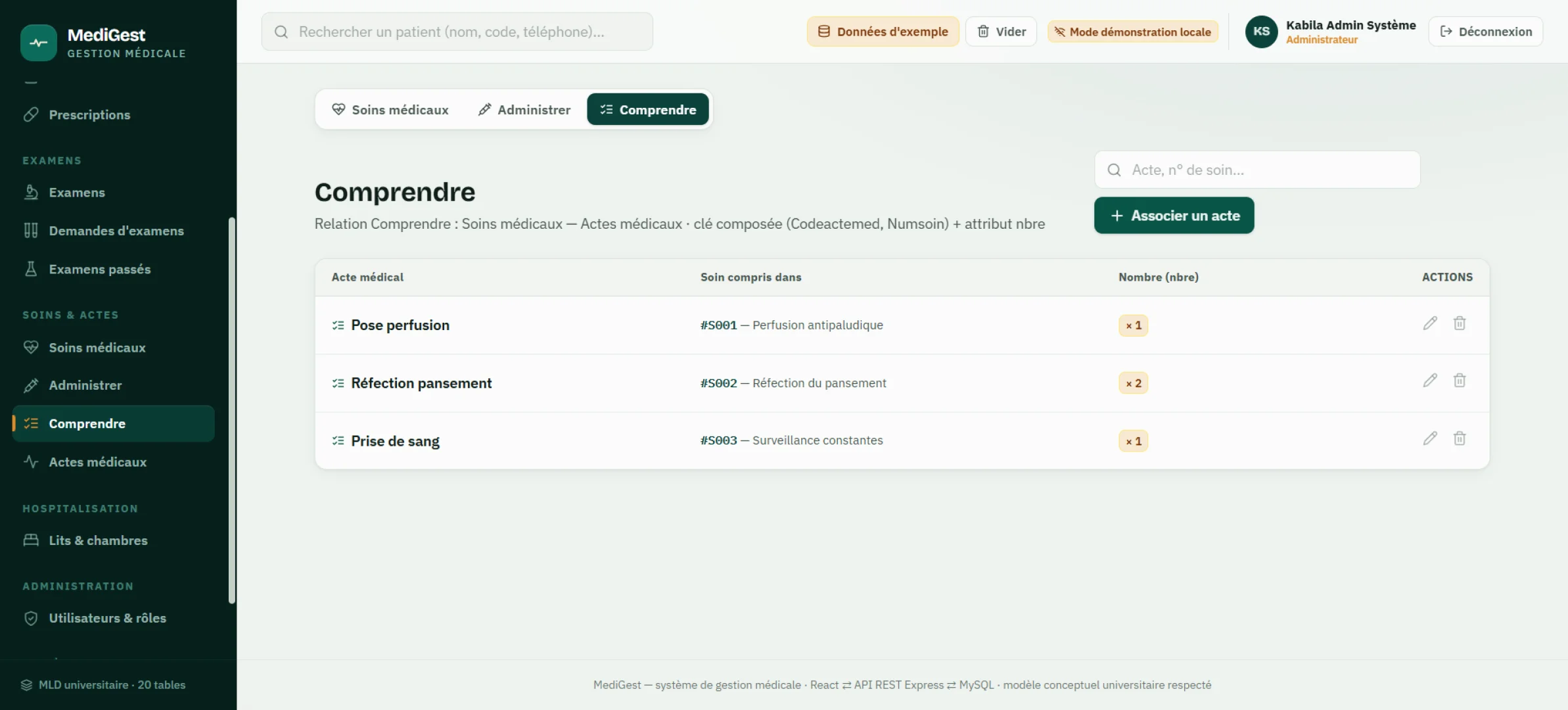Click the KS user avatar
1568x710 pixels.
(1261, 32)
